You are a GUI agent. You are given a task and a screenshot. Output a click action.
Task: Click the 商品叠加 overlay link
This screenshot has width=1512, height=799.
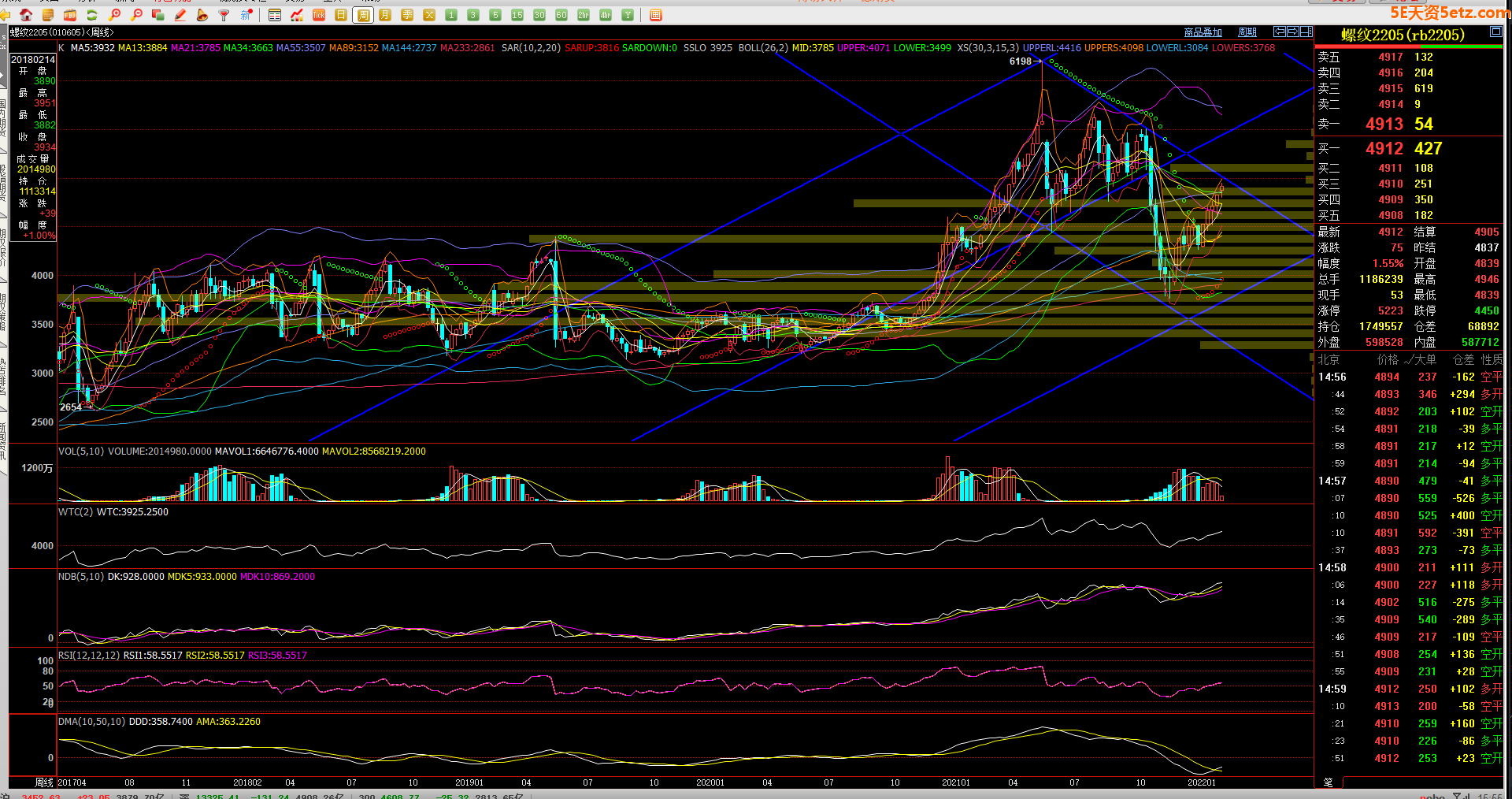[1203, 32]
